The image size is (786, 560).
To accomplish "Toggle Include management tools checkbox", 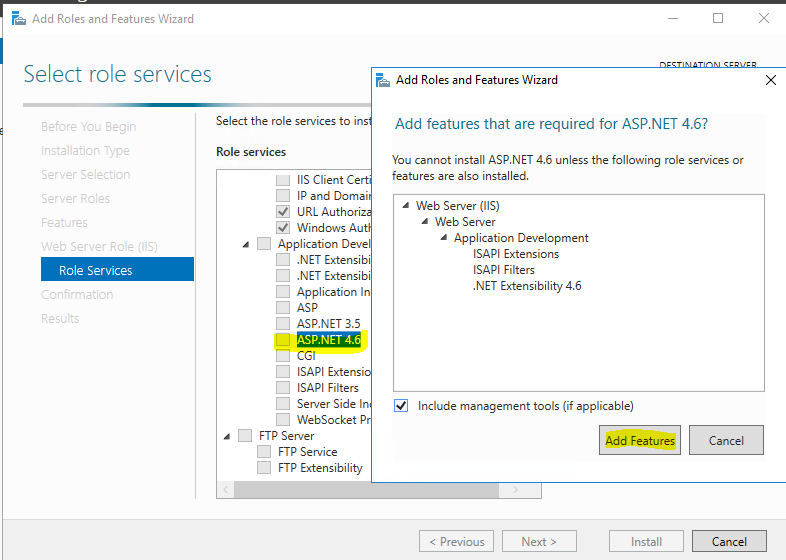I will pos(401,406).
